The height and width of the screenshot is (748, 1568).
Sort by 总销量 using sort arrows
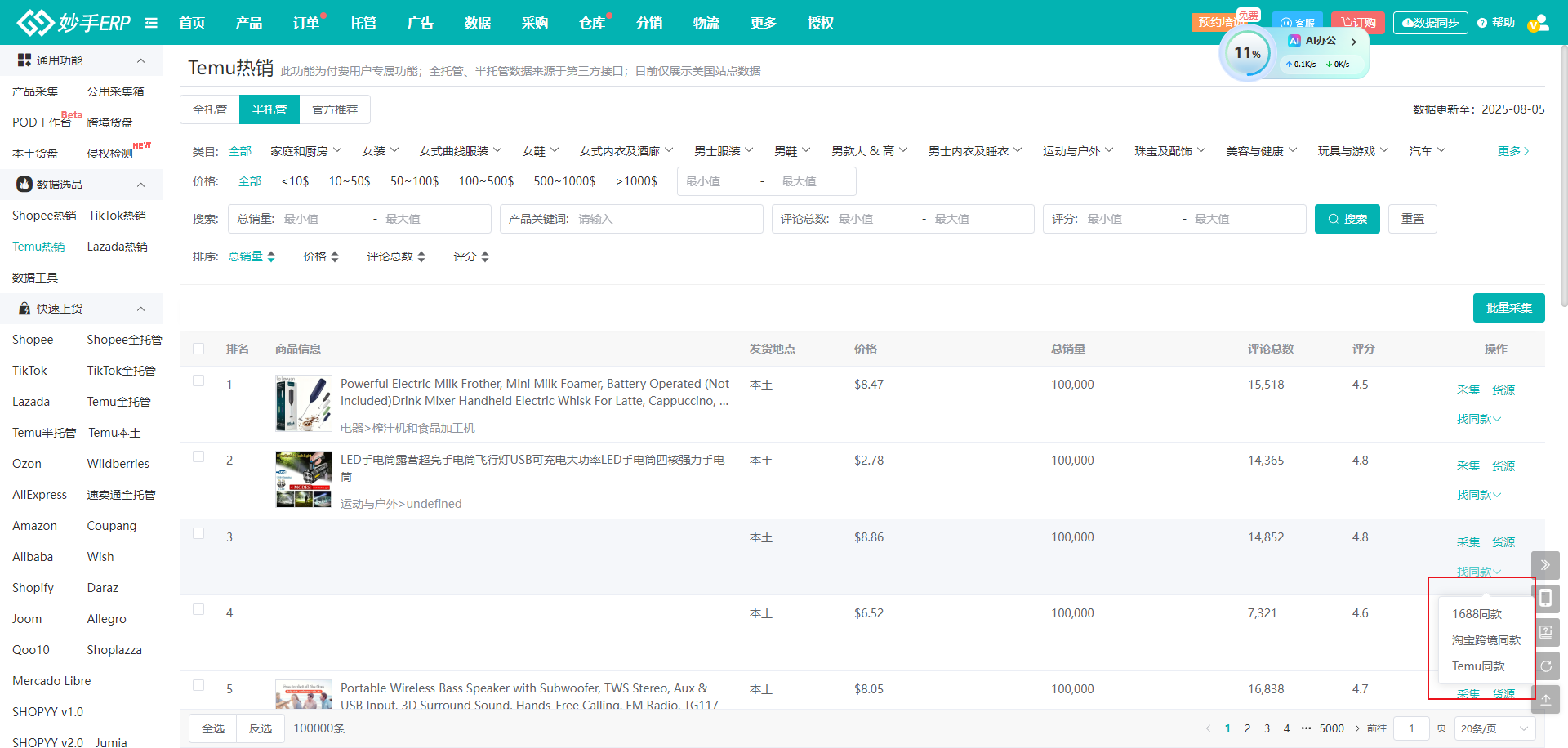tap(271, 256)
